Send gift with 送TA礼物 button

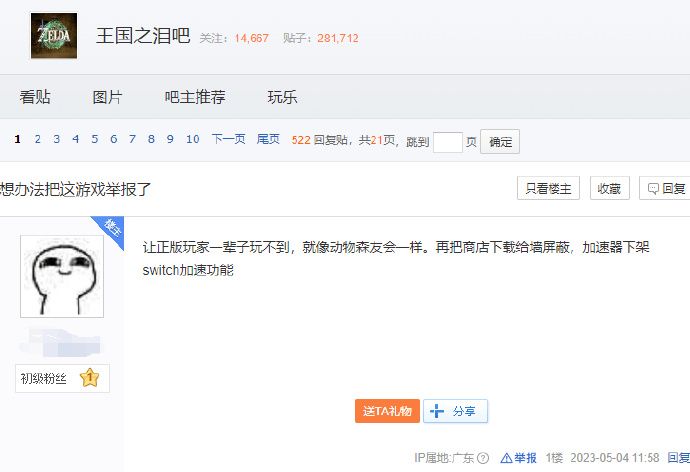387,411
